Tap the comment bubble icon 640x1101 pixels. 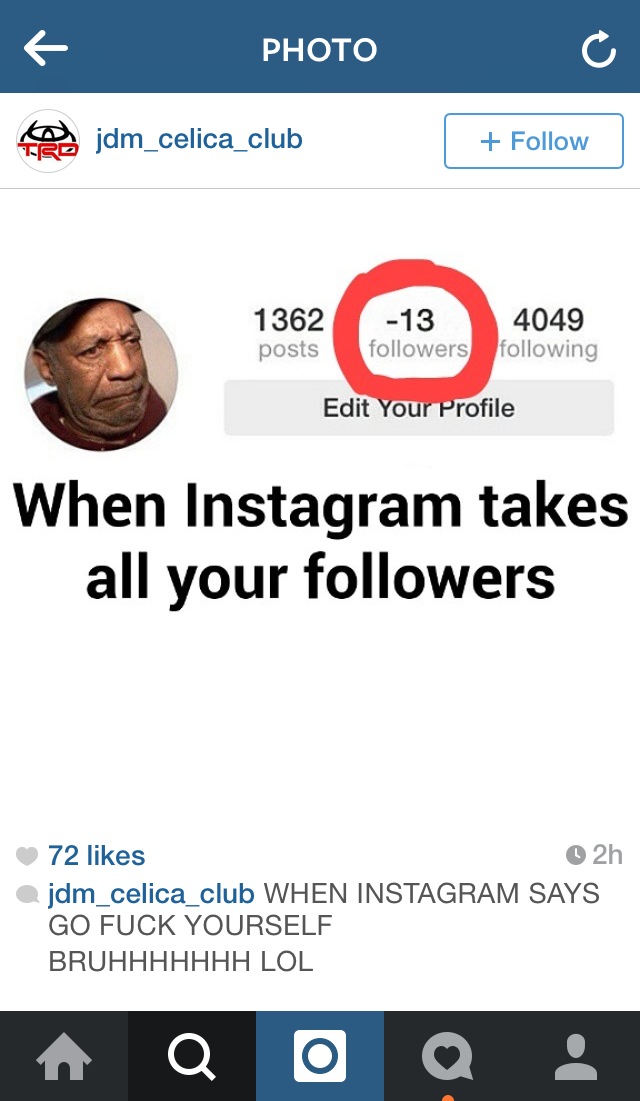point(27,895)
